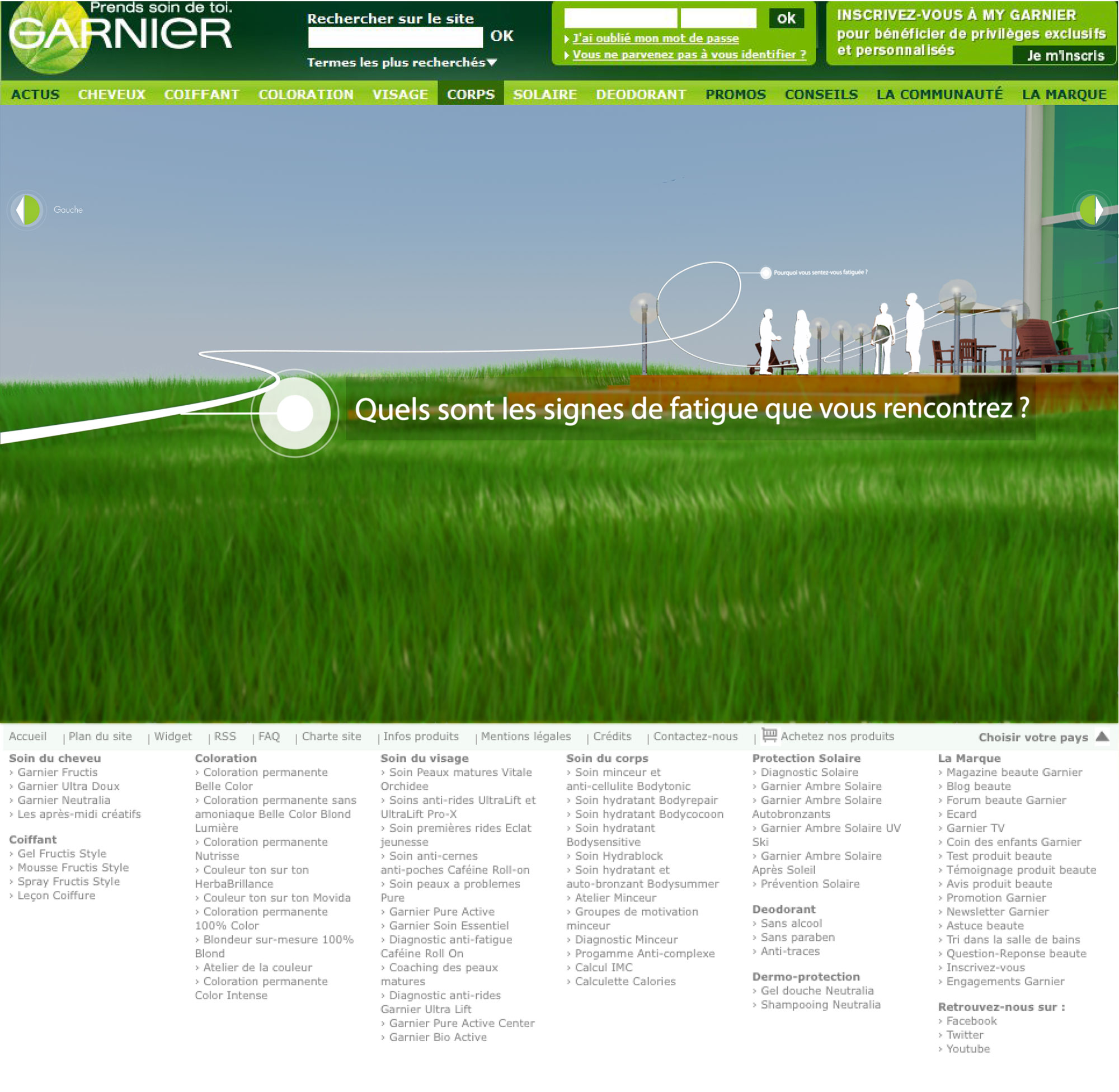
Task: Open 'Gel Fructis Style' link
Action: point(62,854)
